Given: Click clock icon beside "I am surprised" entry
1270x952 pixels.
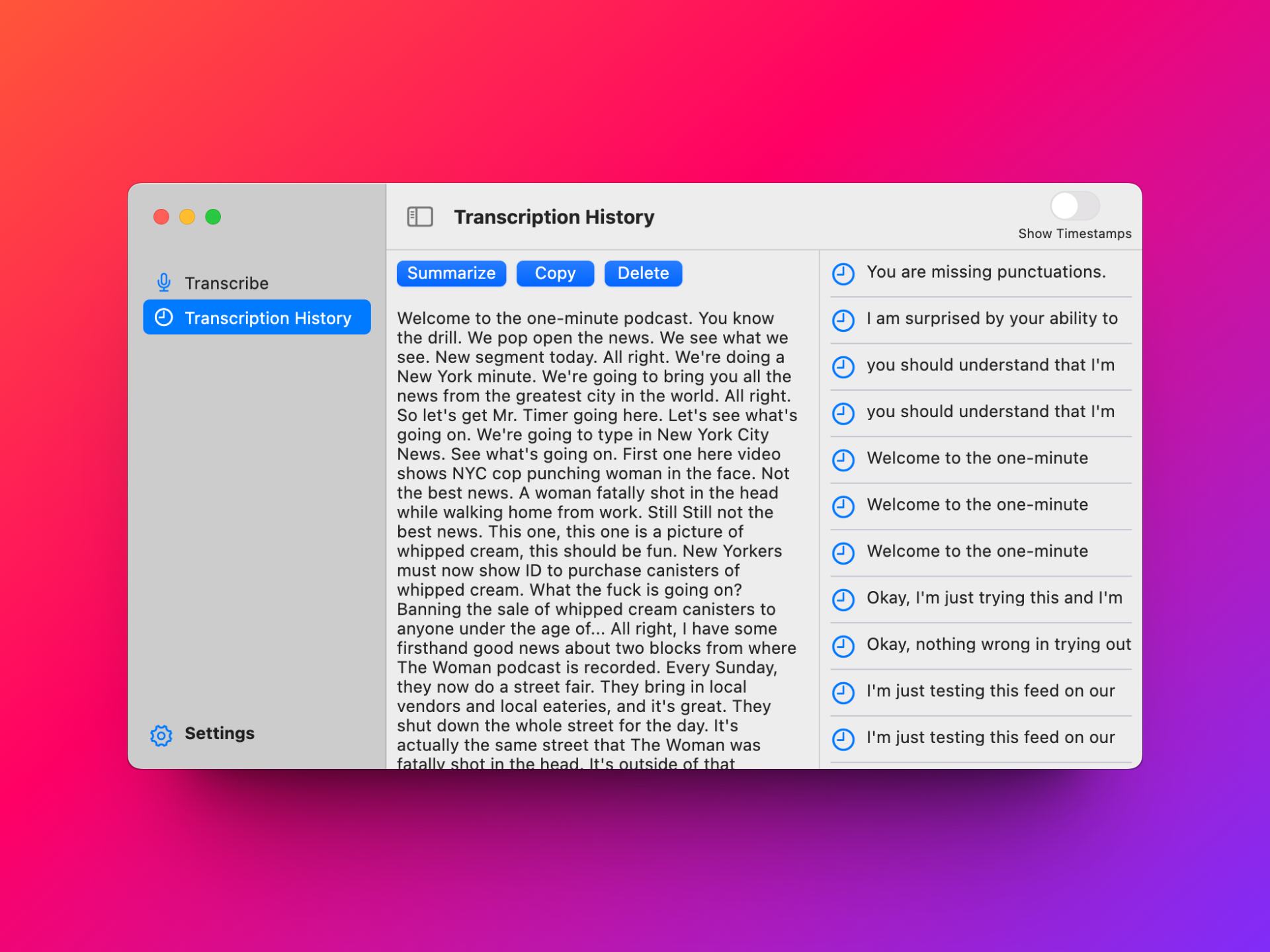Looking at the screenshot, I should point(843,319).
